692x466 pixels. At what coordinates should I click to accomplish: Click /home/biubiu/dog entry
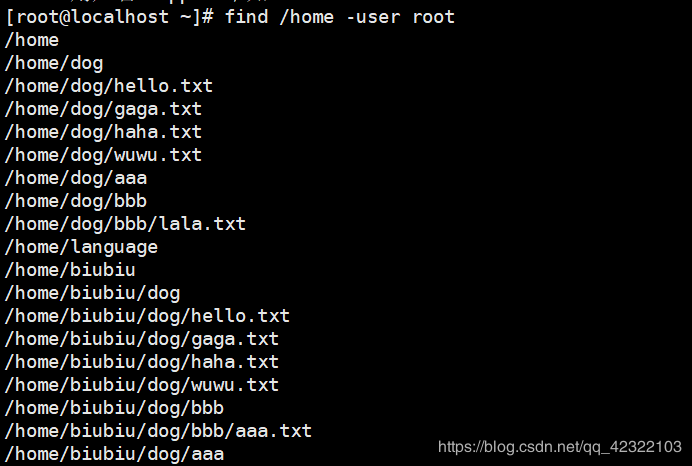tap(92, 293)
